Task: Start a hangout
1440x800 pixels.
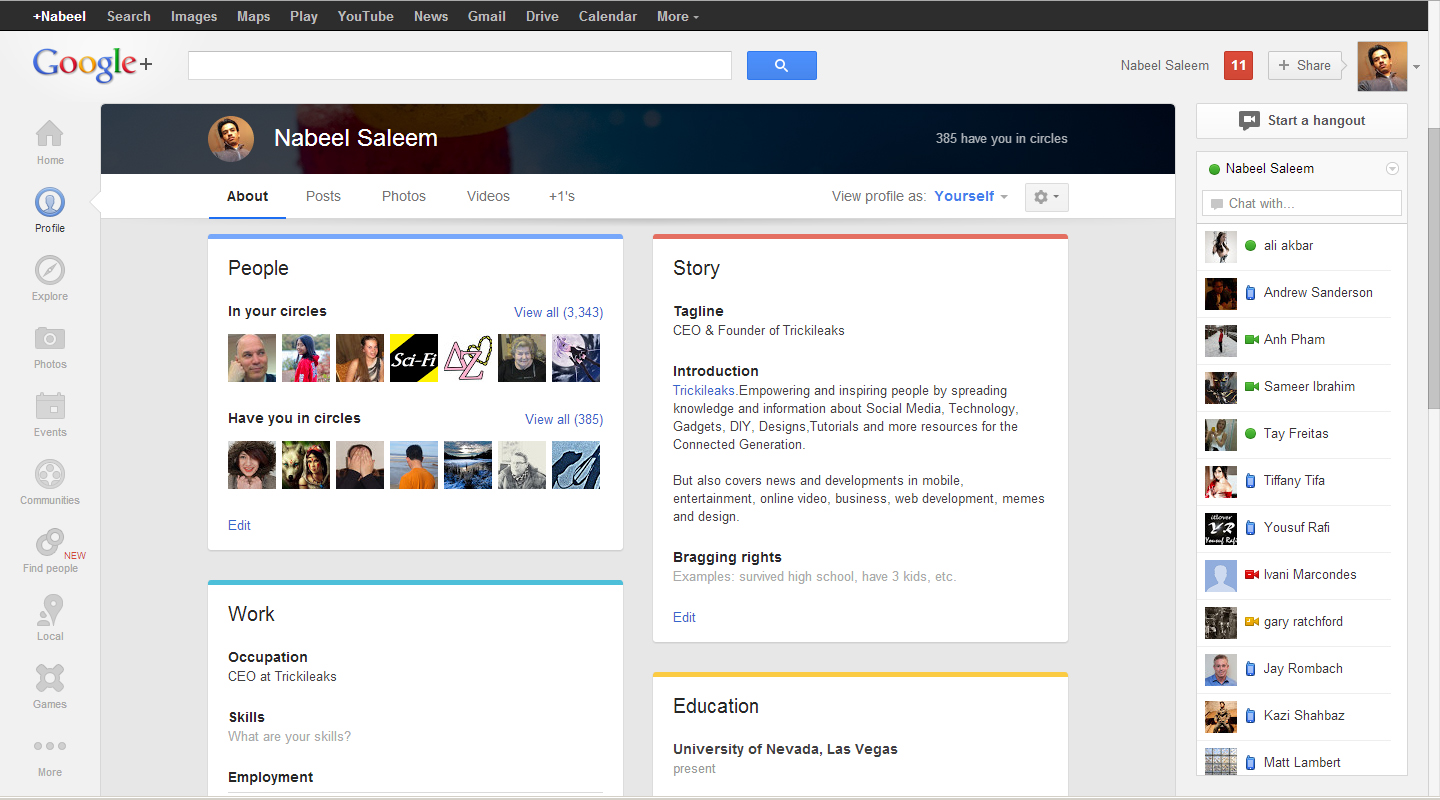Action: (x=1302, y=121)
